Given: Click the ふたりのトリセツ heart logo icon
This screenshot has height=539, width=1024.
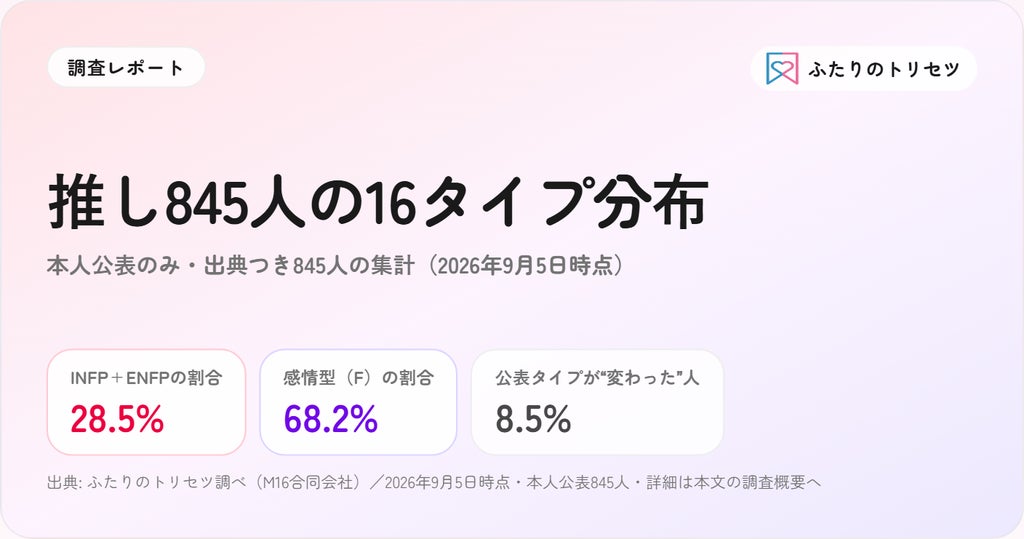Looking at the screenshot, I should coord(782,69).
